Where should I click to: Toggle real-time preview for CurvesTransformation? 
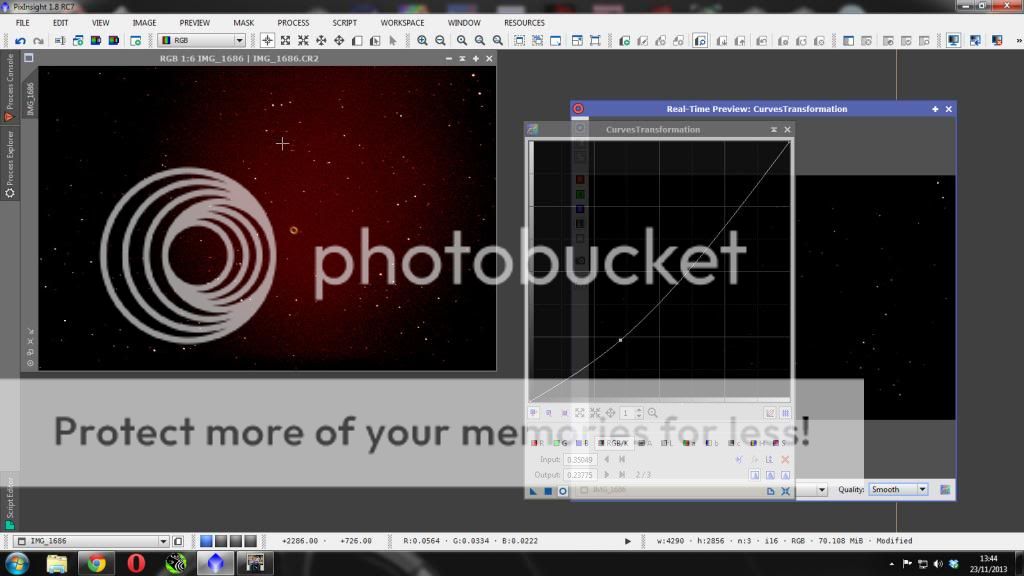(x=562, y=490)
